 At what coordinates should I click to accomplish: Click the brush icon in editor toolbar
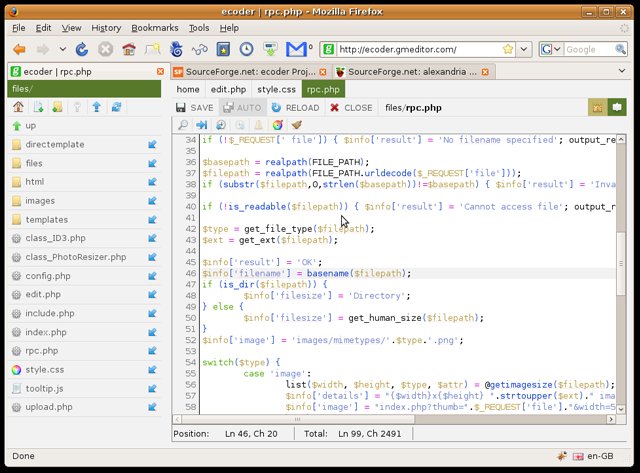296,125
